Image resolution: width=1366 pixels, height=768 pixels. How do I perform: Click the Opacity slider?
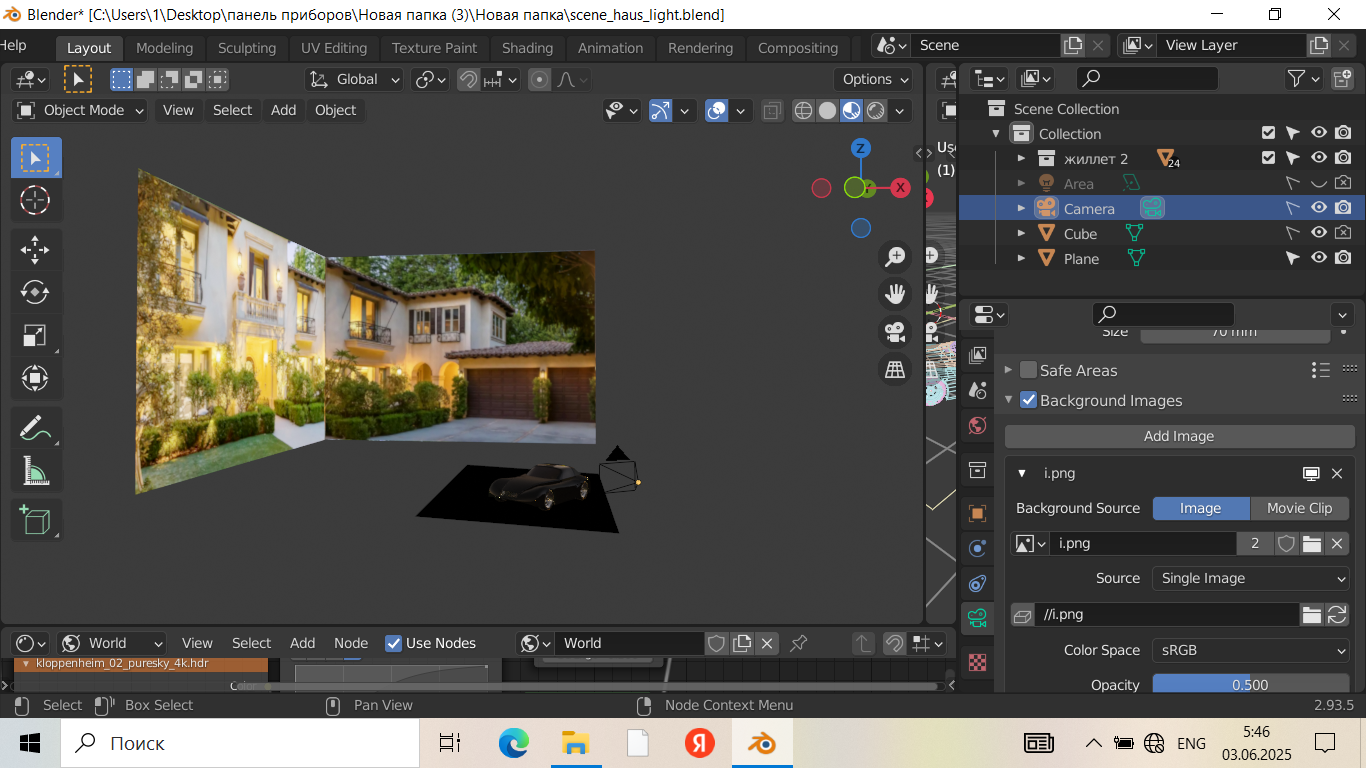coord(1250,685)
